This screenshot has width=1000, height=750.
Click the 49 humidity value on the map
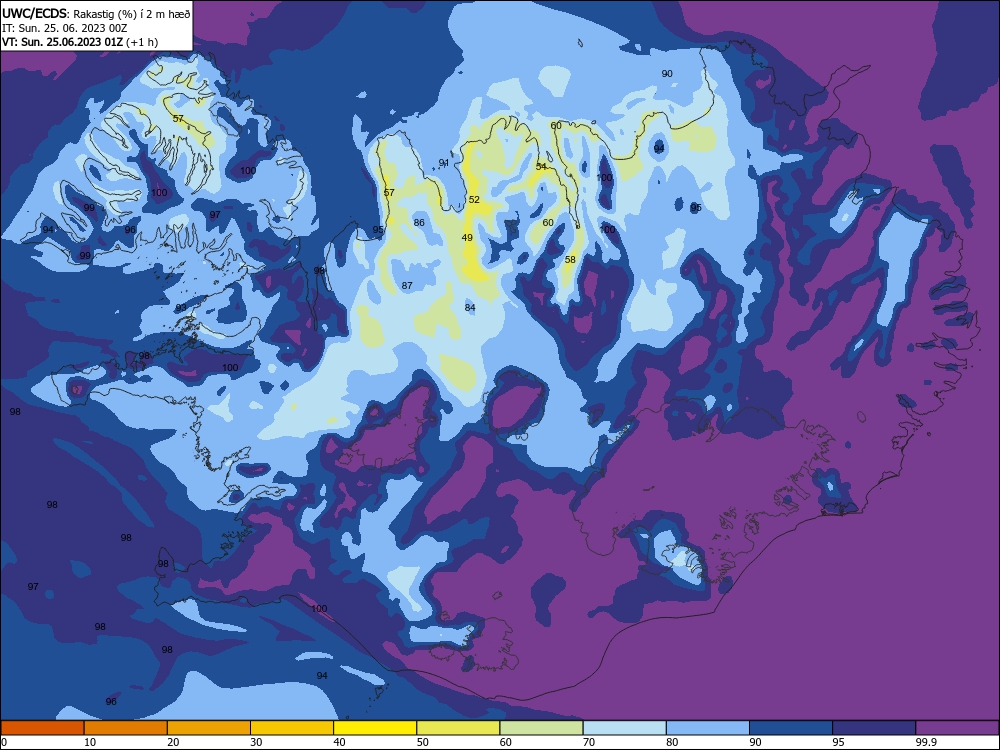coord(467,238)
